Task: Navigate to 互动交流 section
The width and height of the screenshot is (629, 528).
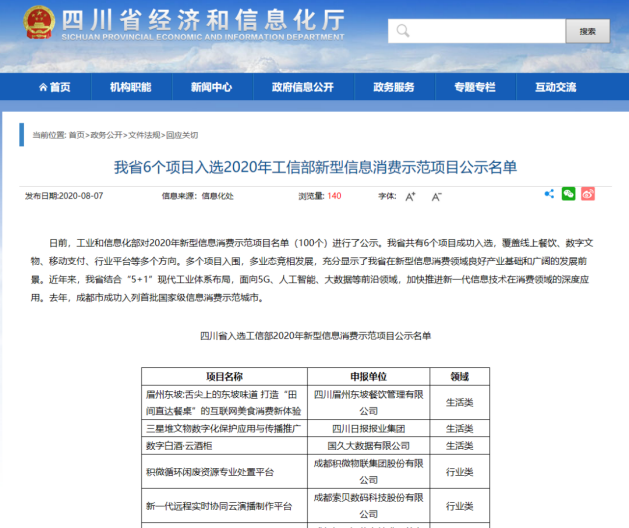Action: click(556, 87)
